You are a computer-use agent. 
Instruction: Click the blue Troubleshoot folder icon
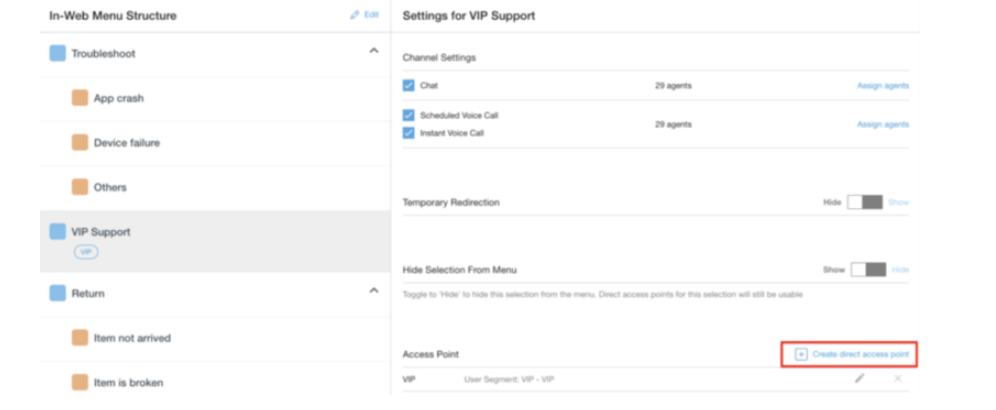(x=58, y=53)
